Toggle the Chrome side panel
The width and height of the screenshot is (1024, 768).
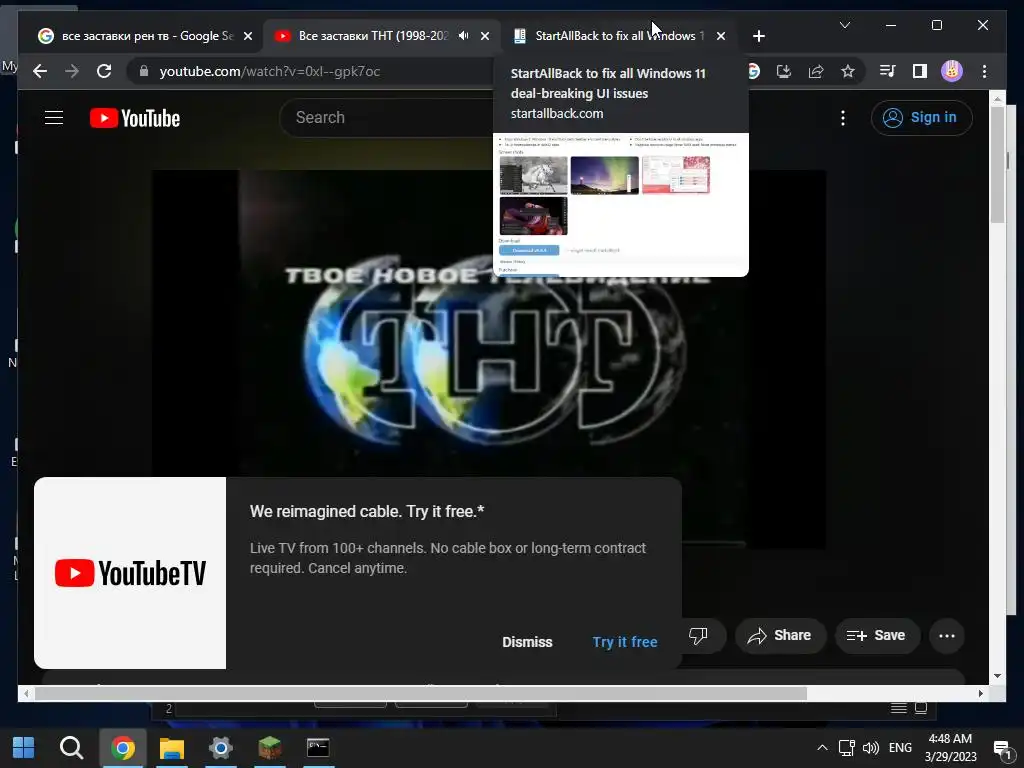pos(920,71)
